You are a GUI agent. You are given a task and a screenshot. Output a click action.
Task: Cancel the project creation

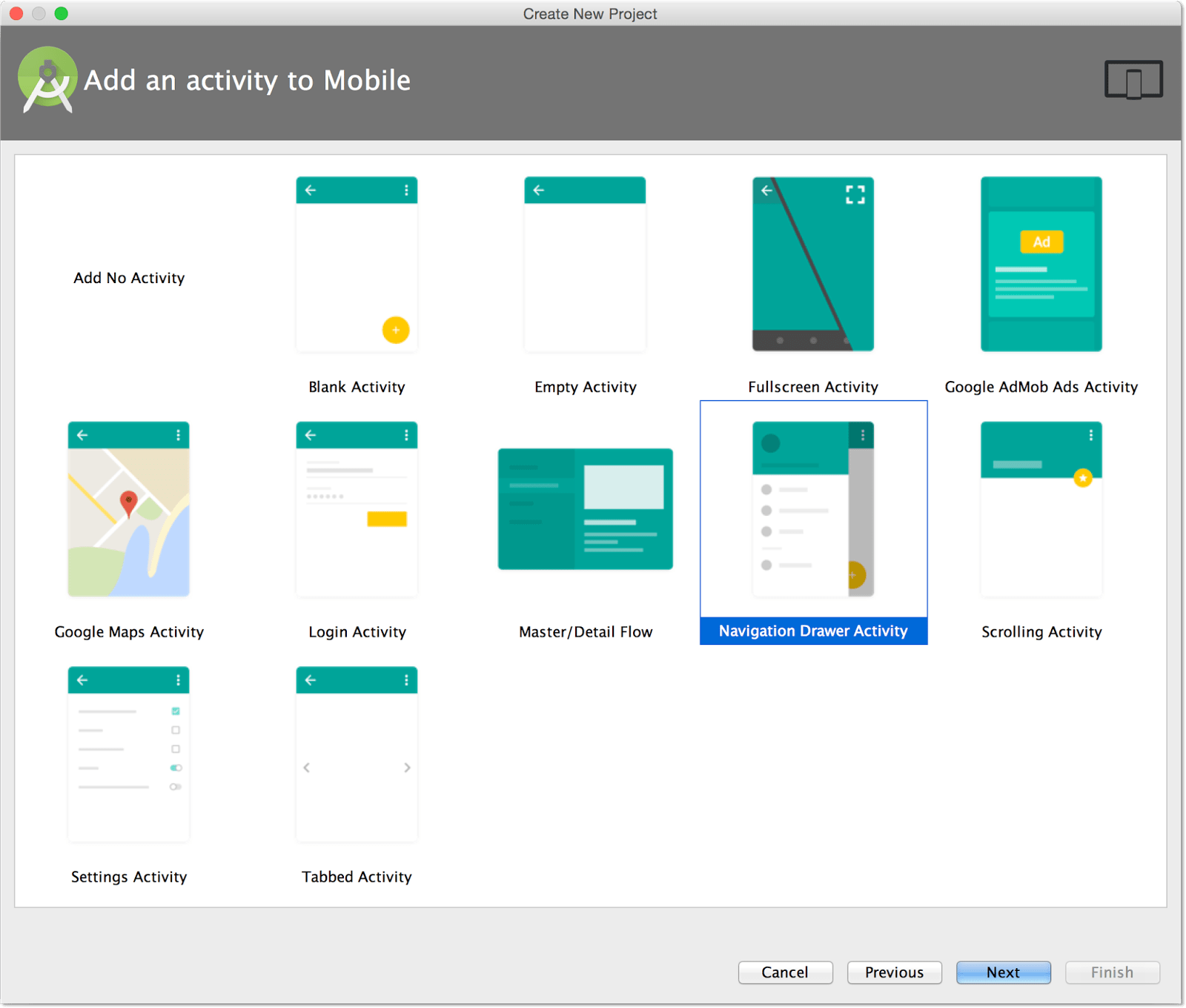[x=785, y=972]
